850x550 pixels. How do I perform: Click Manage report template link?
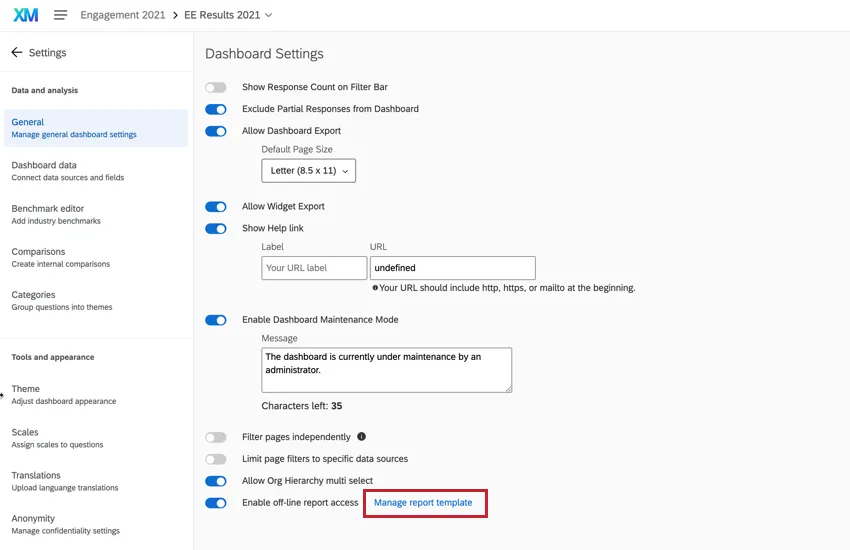pos(423,503)
